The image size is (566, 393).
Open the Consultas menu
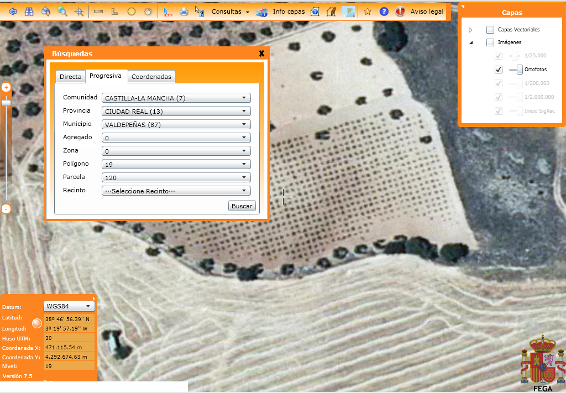click(230, 12)
